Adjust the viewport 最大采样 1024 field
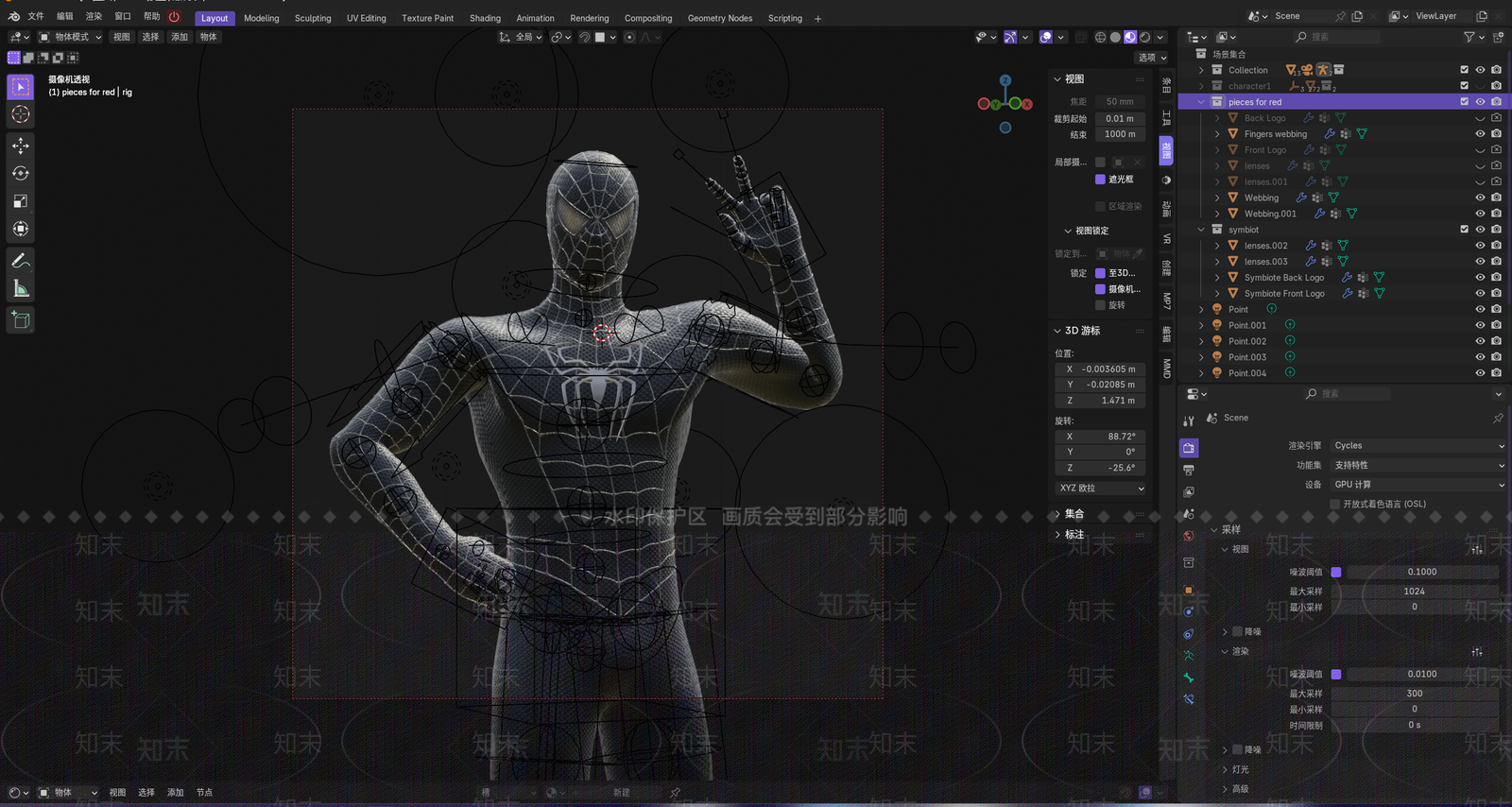Viewport: 1512px width, 807px height. coord(1415,592)
